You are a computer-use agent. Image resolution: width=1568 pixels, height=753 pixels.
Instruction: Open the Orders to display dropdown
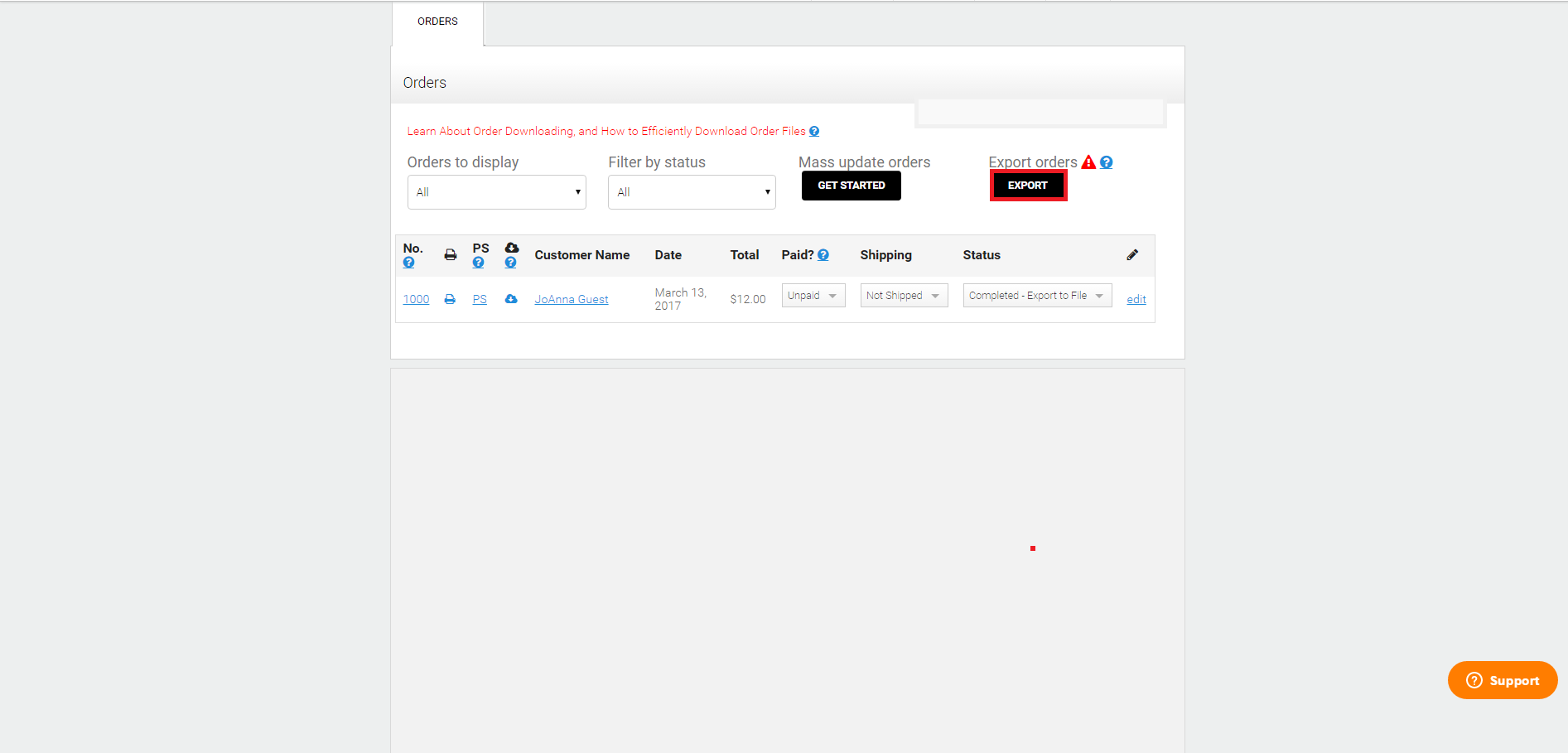click(497, 192)
